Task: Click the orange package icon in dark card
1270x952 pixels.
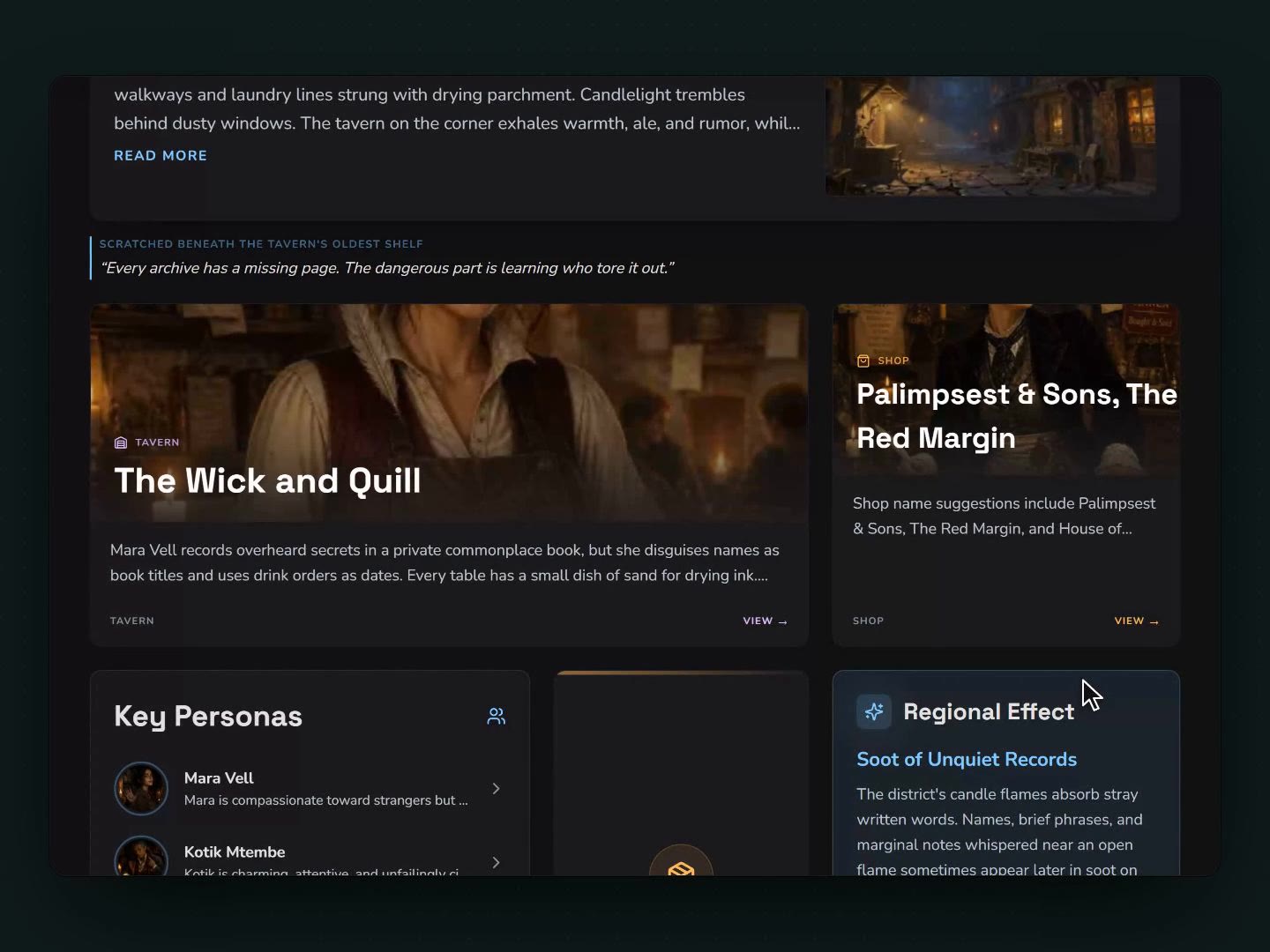Action: pos(681,866)
